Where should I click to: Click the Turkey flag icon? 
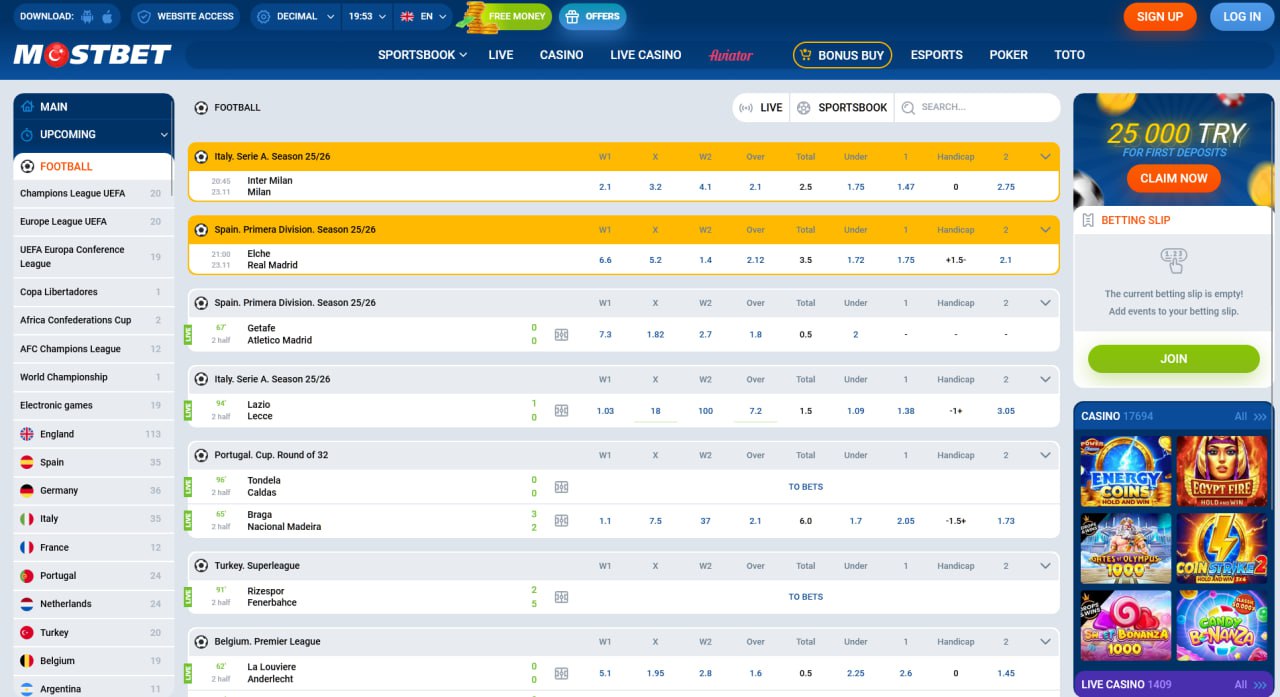pyautogui.click(x=27, y=632)
